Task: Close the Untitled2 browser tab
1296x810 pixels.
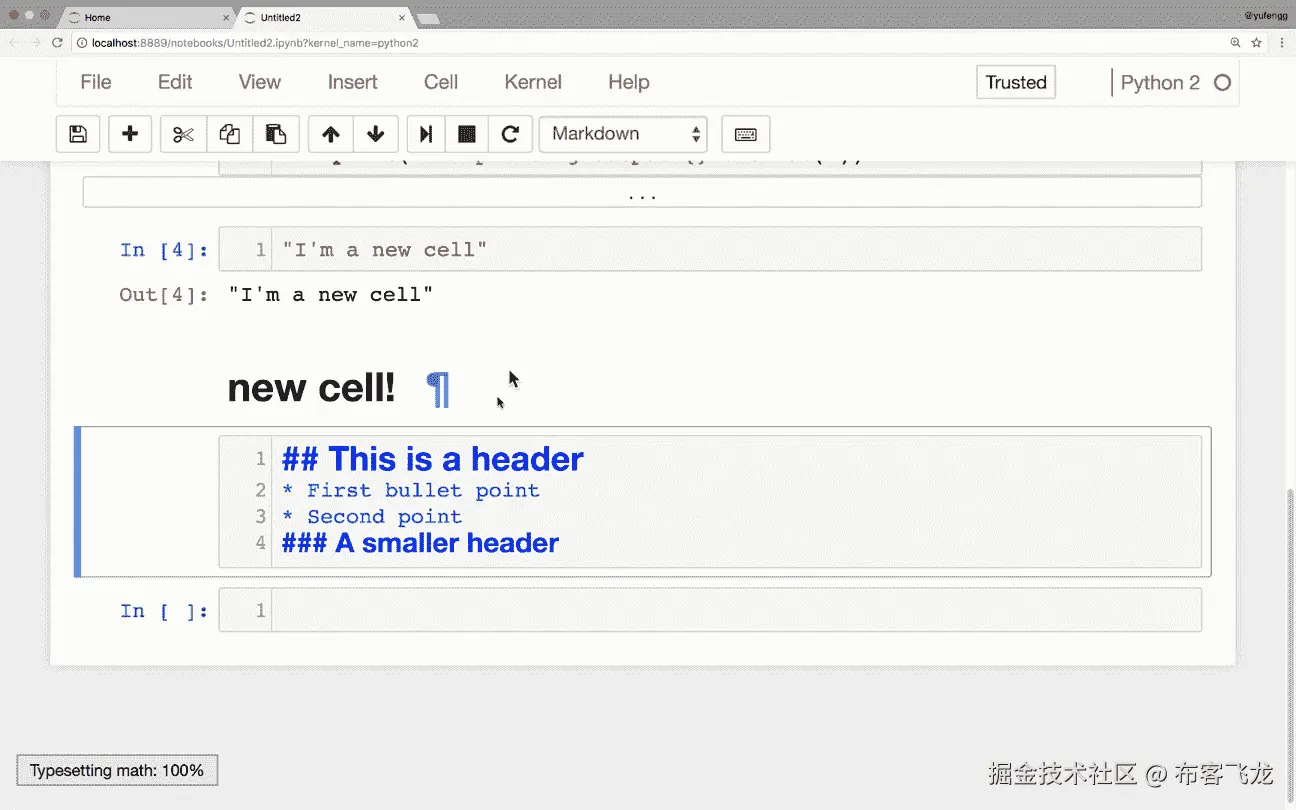Action: point(403,17)
